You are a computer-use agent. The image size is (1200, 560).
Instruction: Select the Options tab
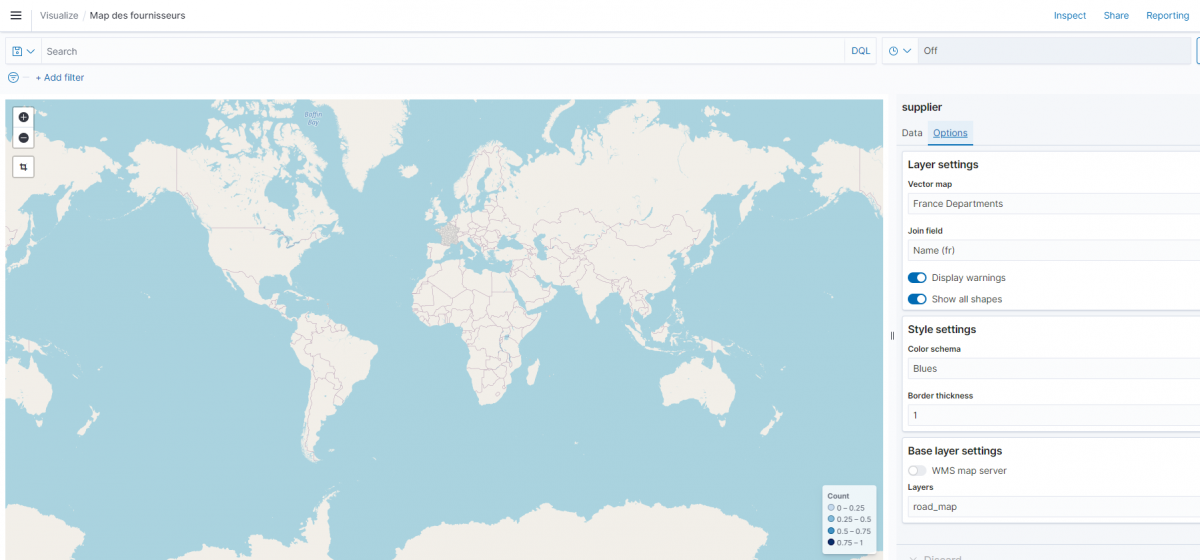[x=950, y=133]
